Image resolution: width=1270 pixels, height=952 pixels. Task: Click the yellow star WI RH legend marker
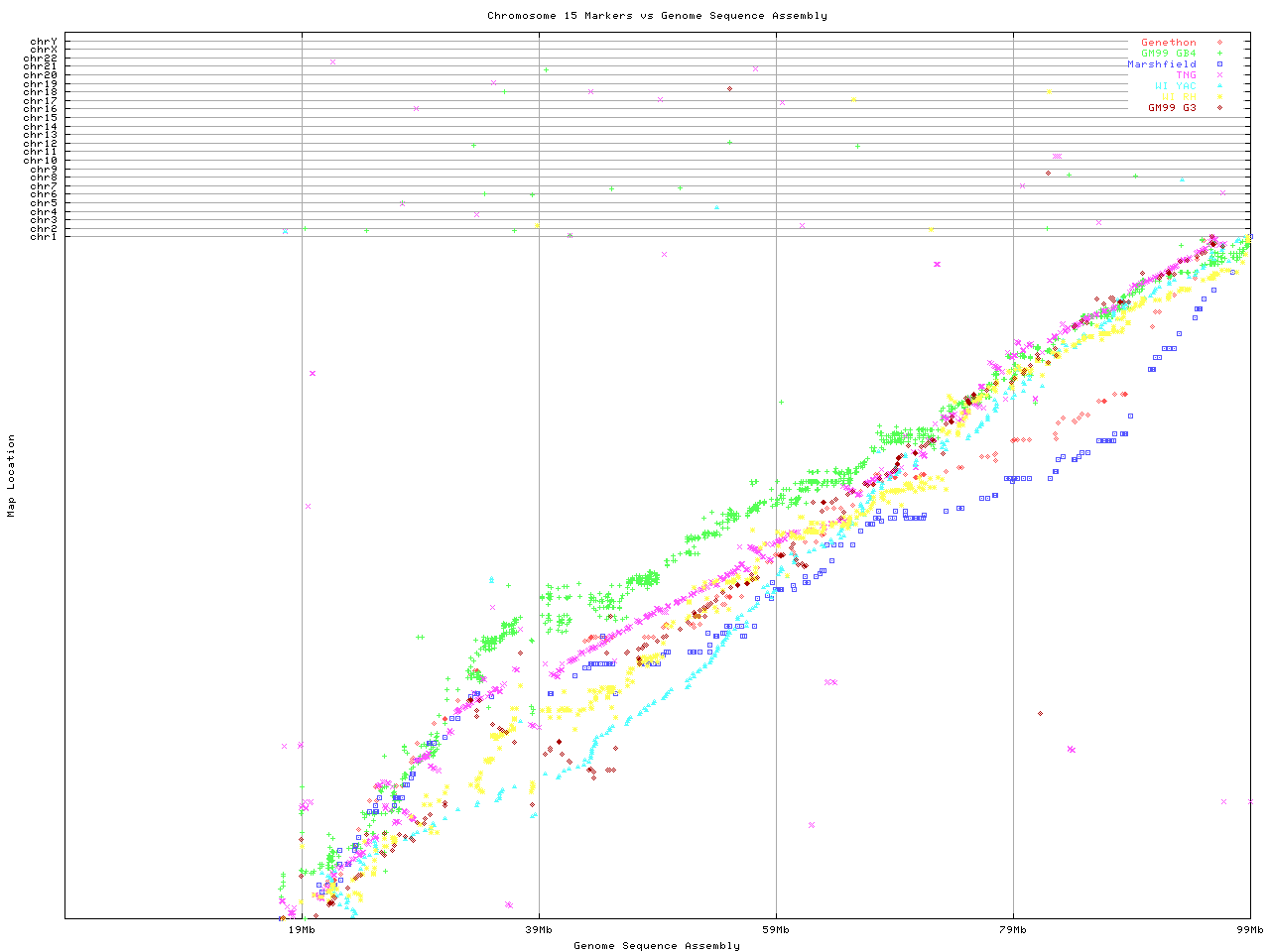(1219, 97)
